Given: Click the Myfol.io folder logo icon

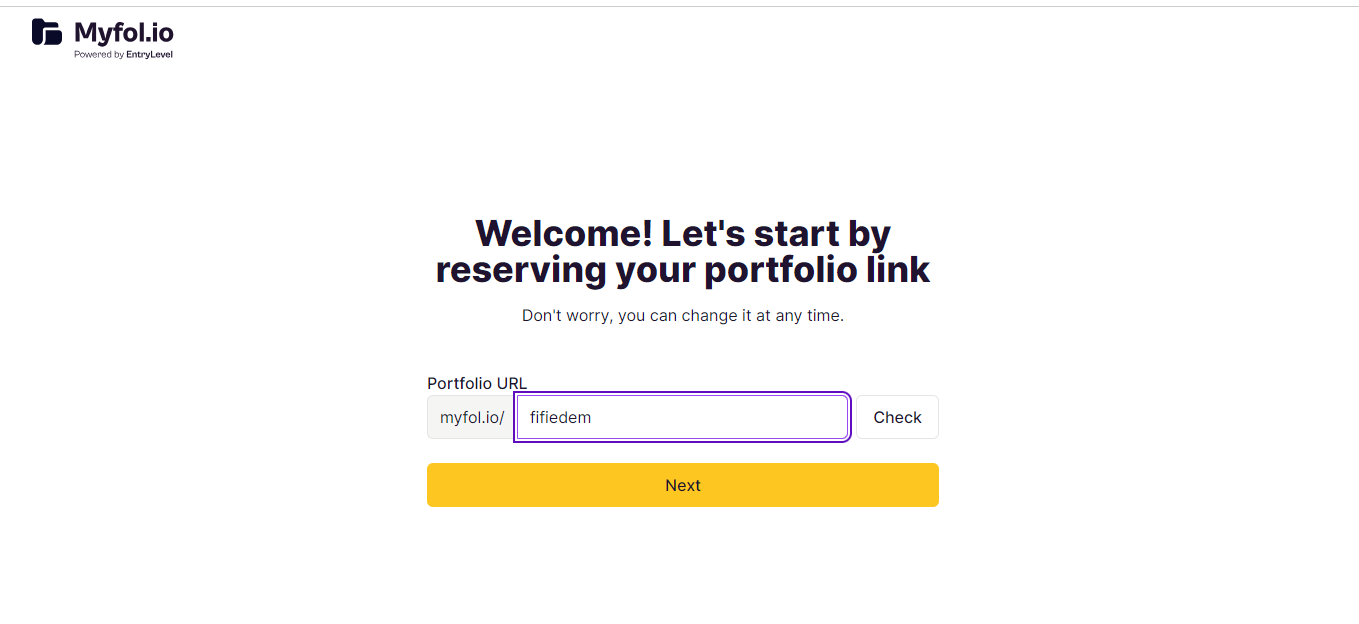Looking at the screenshot, I should [47, 32].
